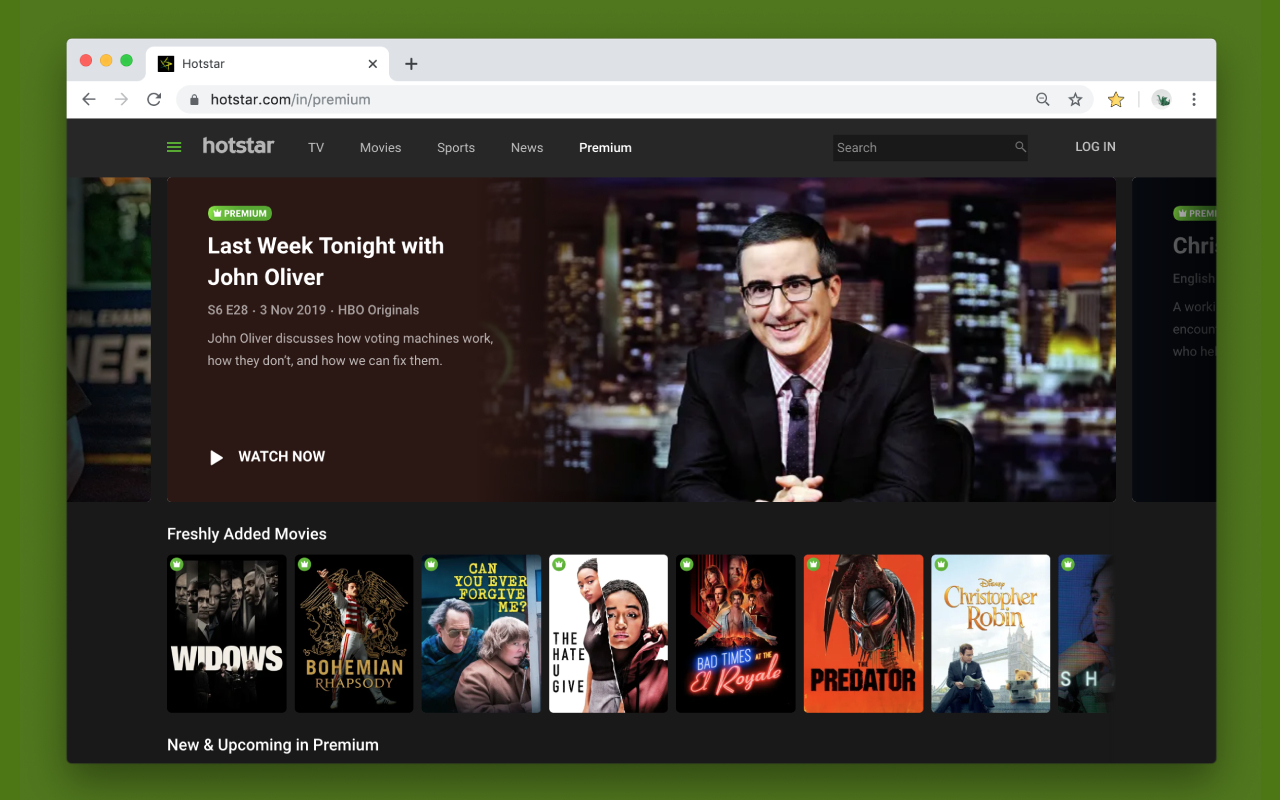Select the Hotstar browser tab
Screen dimensions: 1280x800
pyautogui.click(x=268, y=64)
